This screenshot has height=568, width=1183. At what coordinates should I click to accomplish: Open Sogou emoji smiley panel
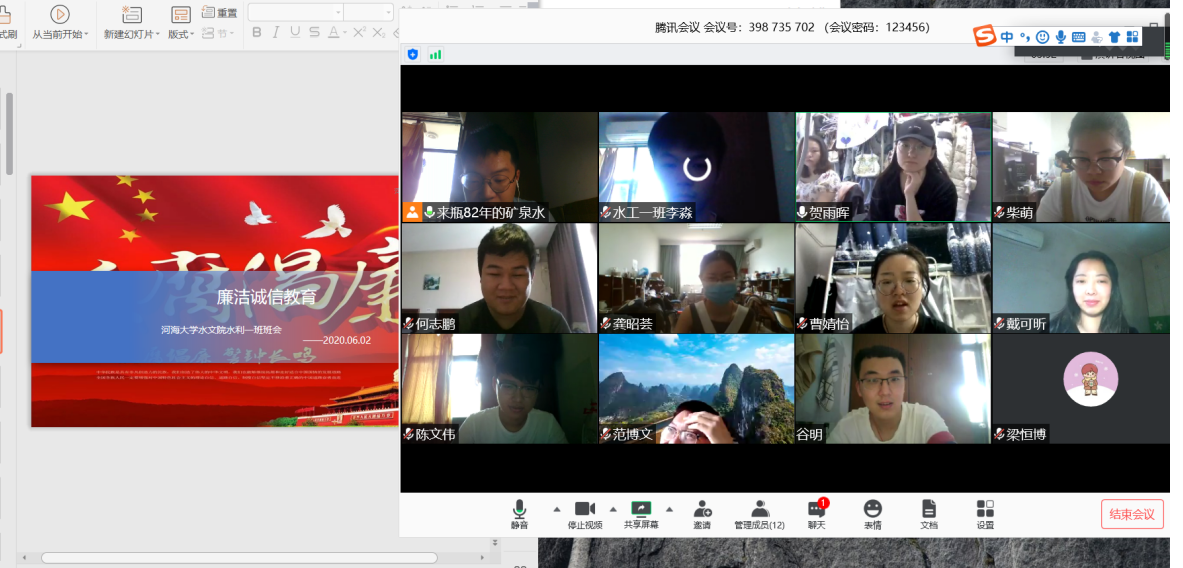[1043, 36]
